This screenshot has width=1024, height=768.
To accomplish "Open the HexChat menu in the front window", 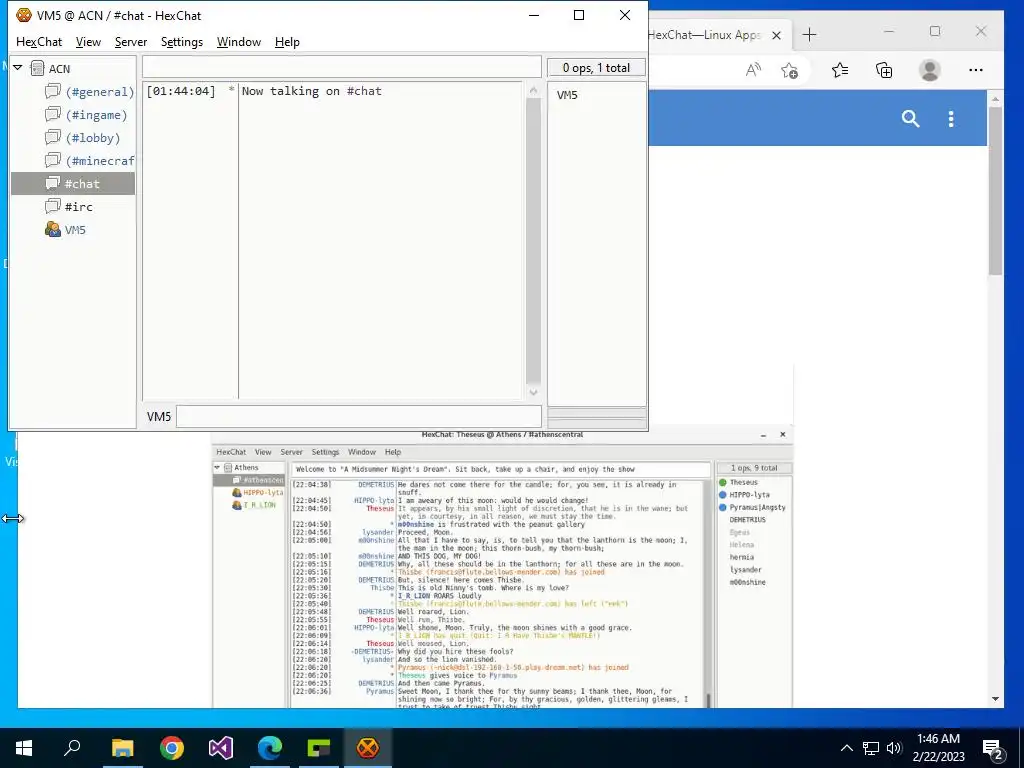I will click(x=39, y=42).
